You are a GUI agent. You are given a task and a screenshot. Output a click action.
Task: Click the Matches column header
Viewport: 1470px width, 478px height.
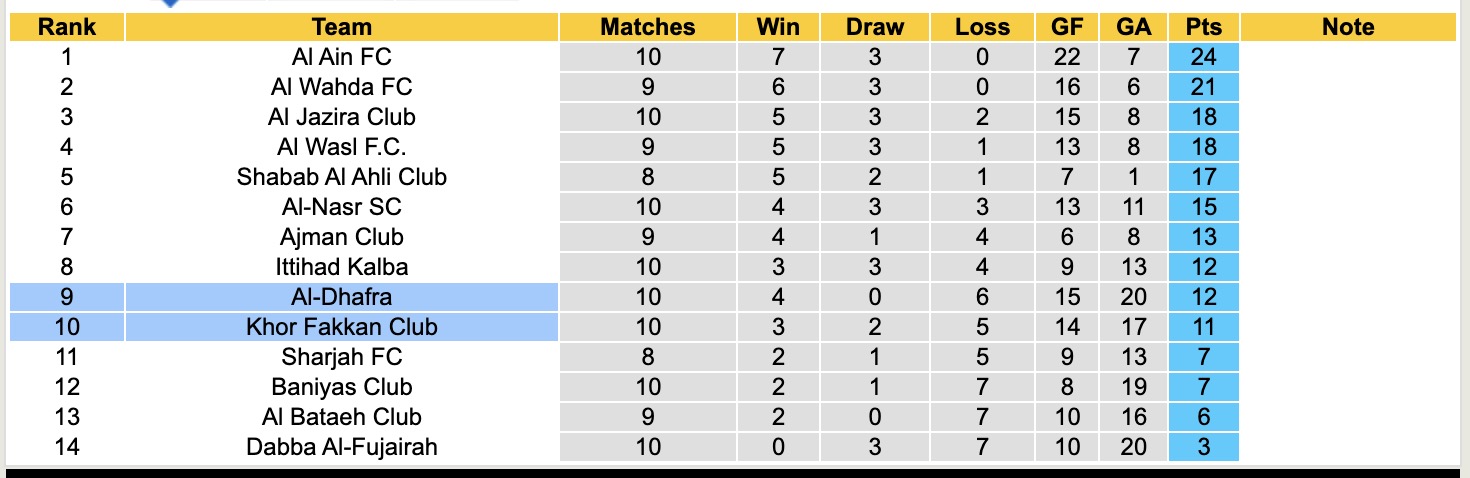coord(647,27)
